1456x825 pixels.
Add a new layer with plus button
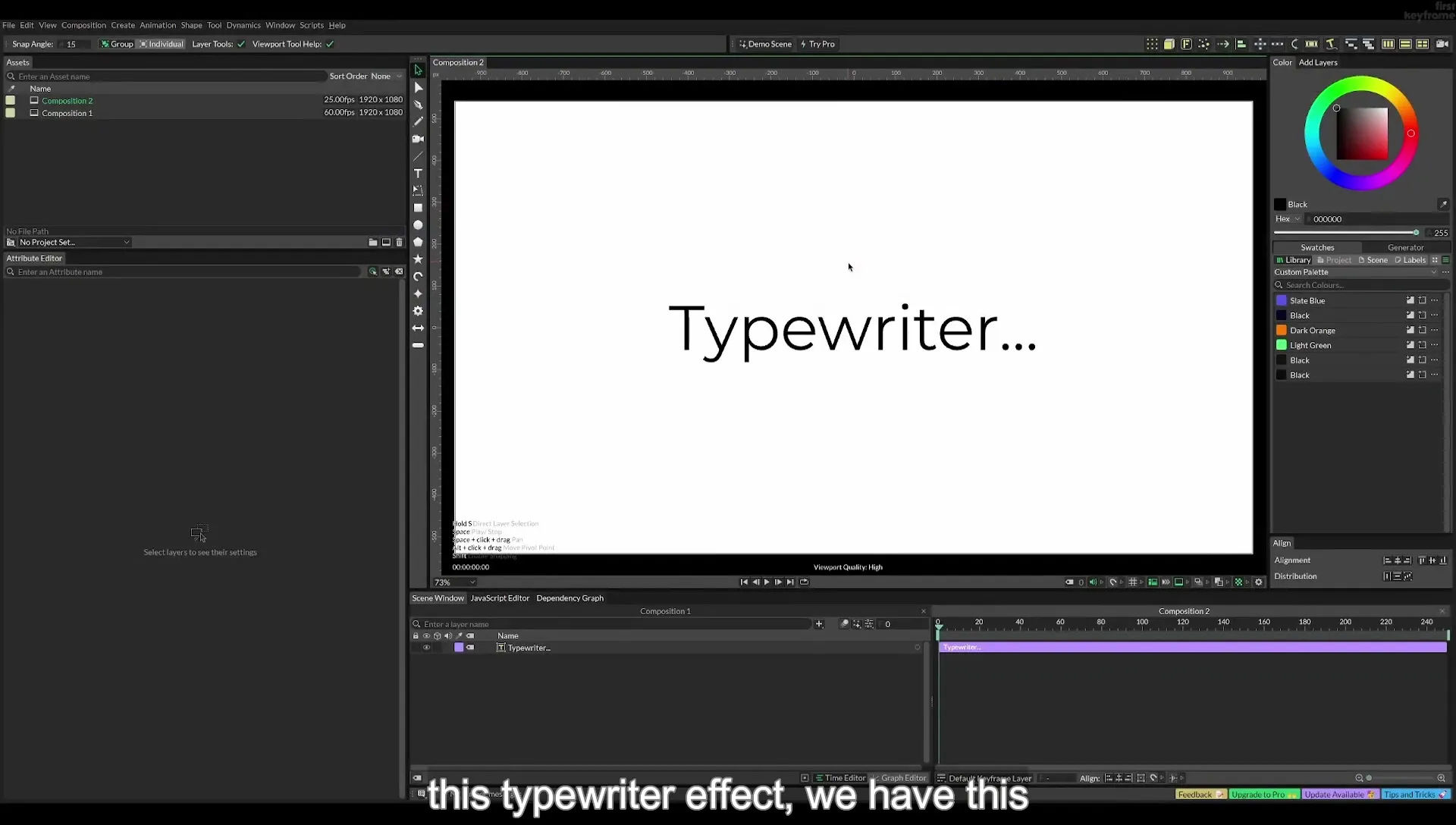click(x=819, y=624)
